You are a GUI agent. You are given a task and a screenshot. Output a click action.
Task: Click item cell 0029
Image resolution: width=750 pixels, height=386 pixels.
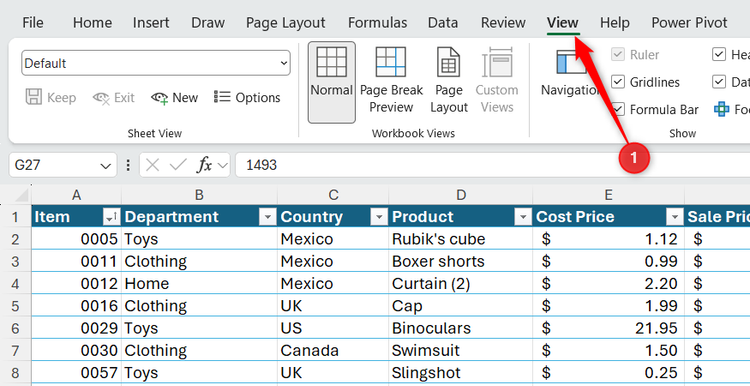coord(77,328)
